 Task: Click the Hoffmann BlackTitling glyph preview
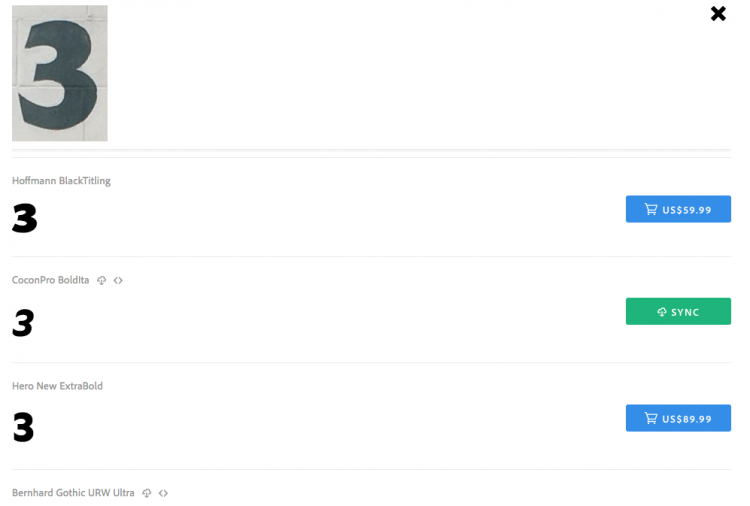[25, 219]
